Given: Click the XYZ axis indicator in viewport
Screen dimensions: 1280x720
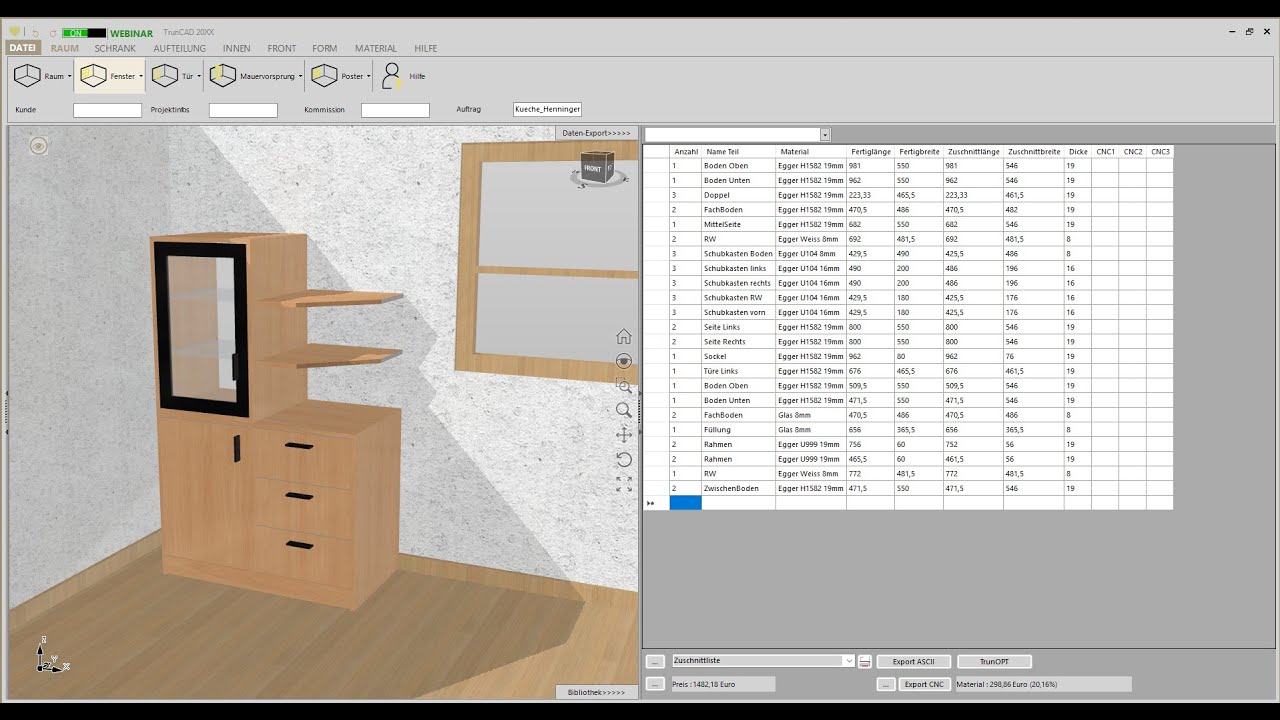Looking at the screenshot, I should coord(50,655).
